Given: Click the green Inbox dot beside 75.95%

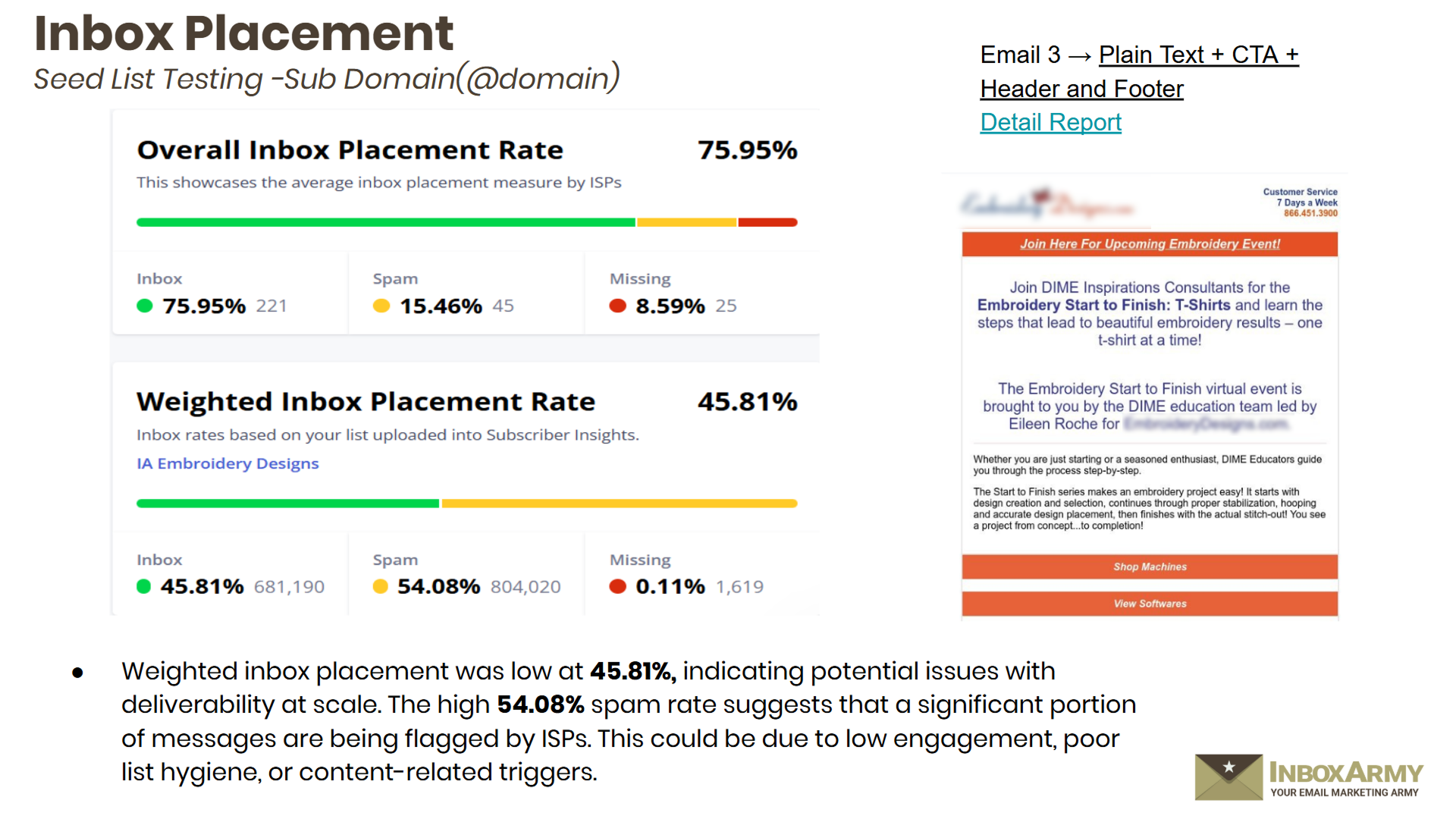Looking at the screenshot, I should point(145,306).
